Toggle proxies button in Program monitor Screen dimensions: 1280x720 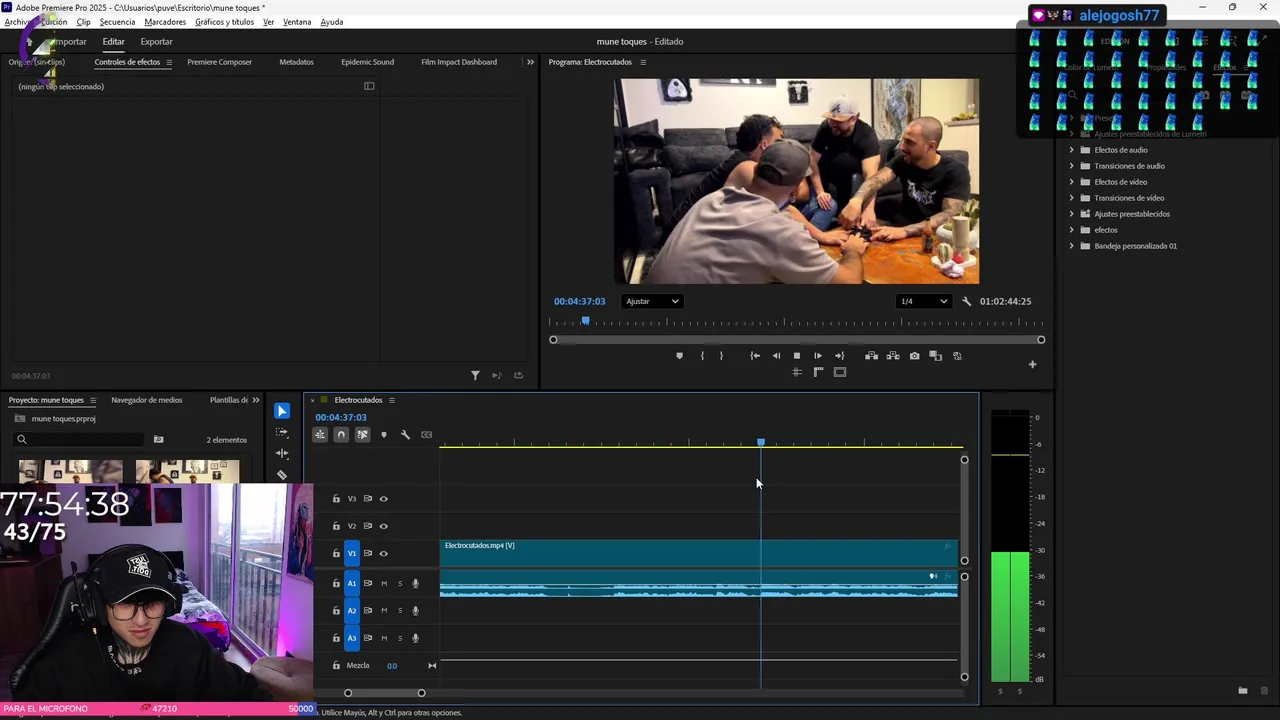point(957,356)
